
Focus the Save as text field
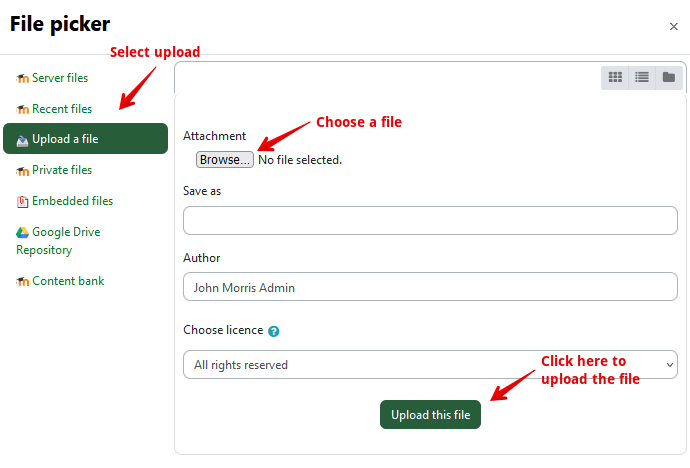pos(430,220)
